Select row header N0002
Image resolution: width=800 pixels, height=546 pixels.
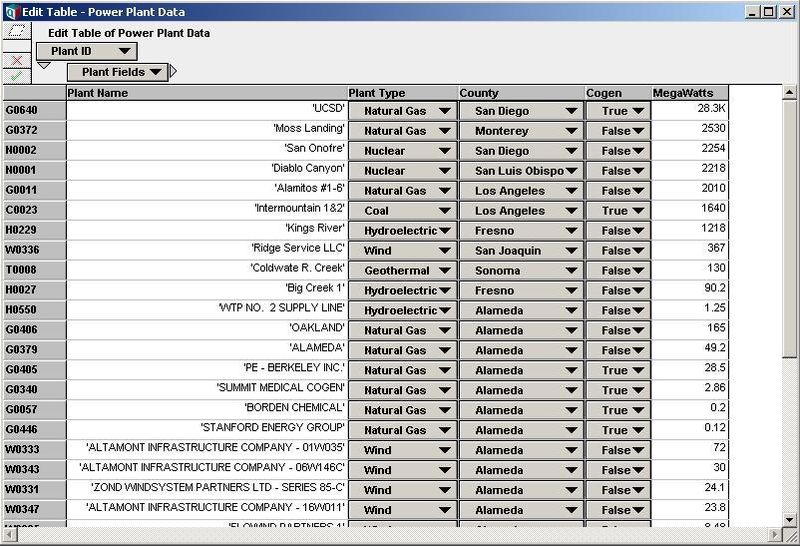(35, 150)
